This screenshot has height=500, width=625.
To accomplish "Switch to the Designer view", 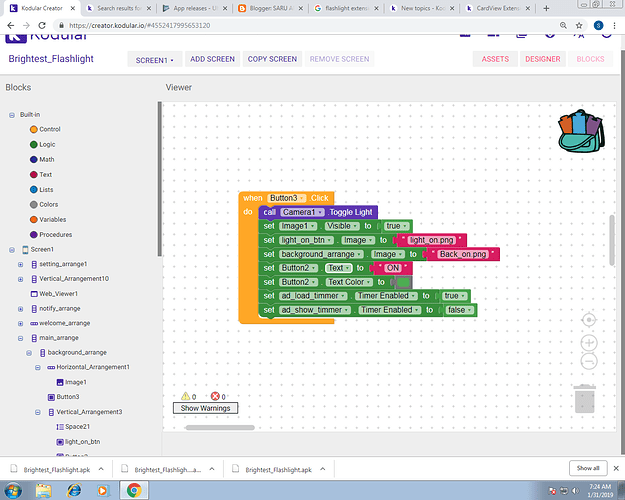I will [543, 59].
